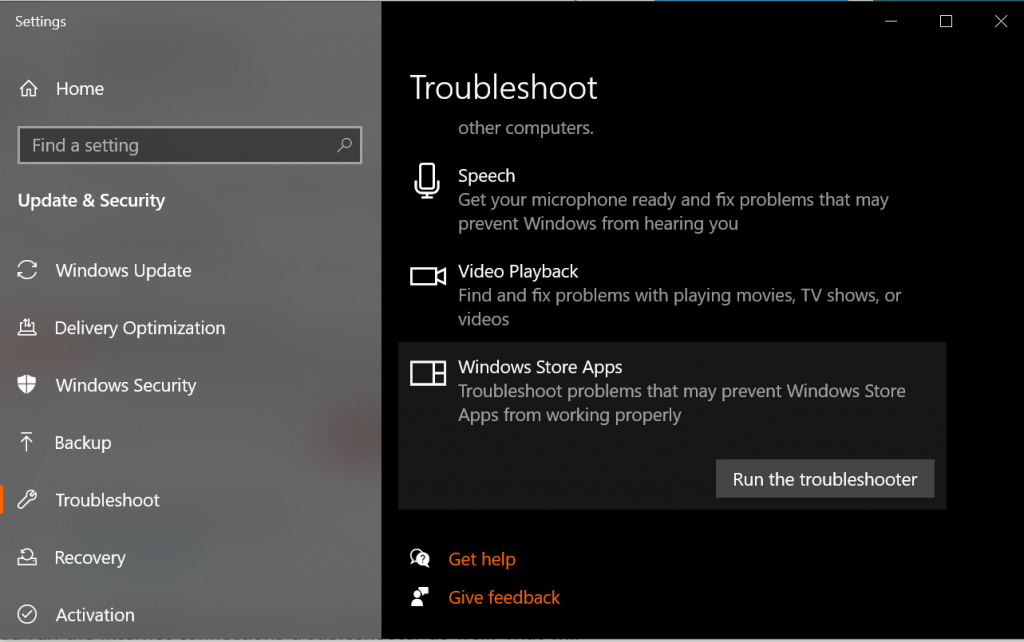Viewport: 1024px width, 642px height.
Task: Click the Windows Update sync icon
Action: coord(27,270)
